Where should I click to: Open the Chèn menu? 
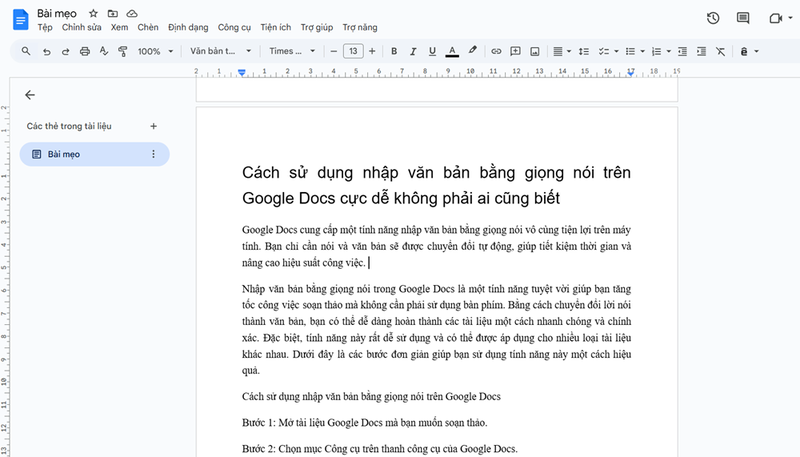[x=148, y=27]
